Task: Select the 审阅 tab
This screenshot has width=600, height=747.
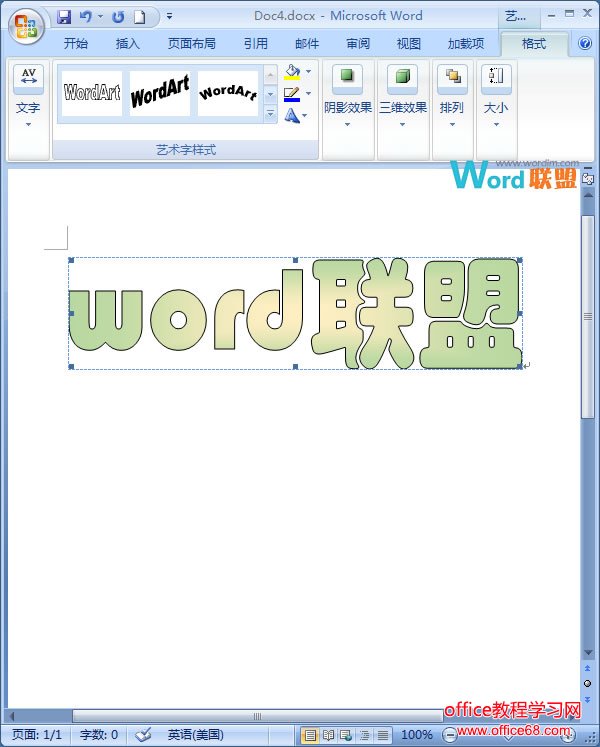Action: pos(358,44)
